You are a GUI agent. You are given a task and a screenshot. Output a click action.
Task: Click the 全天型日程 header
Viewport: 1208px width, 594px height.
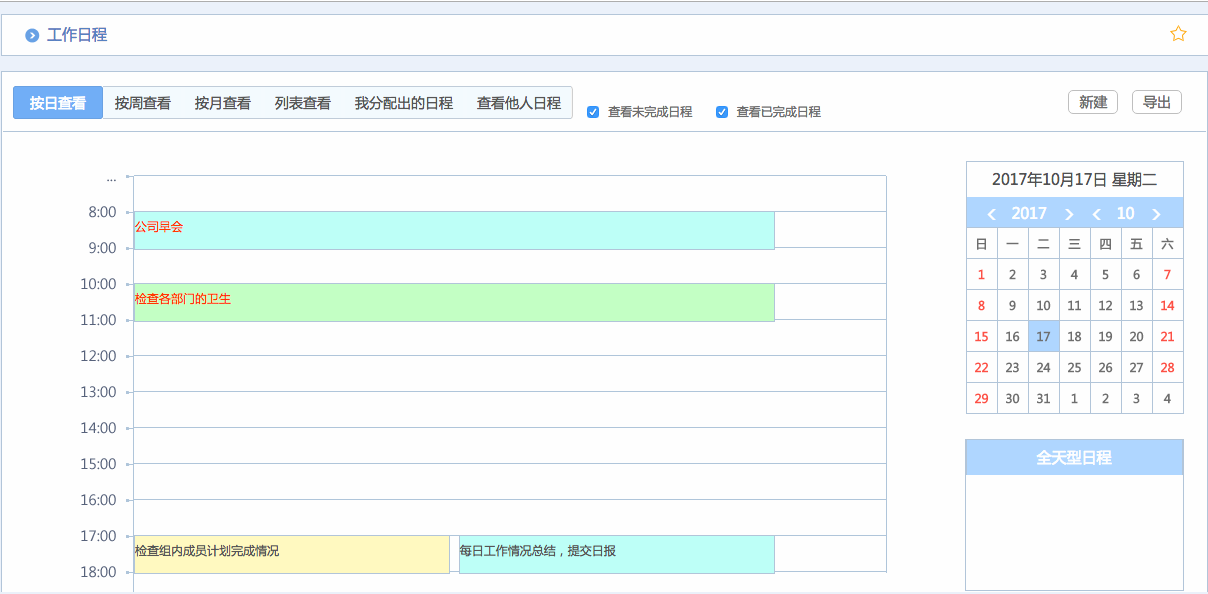point(1073,456)
